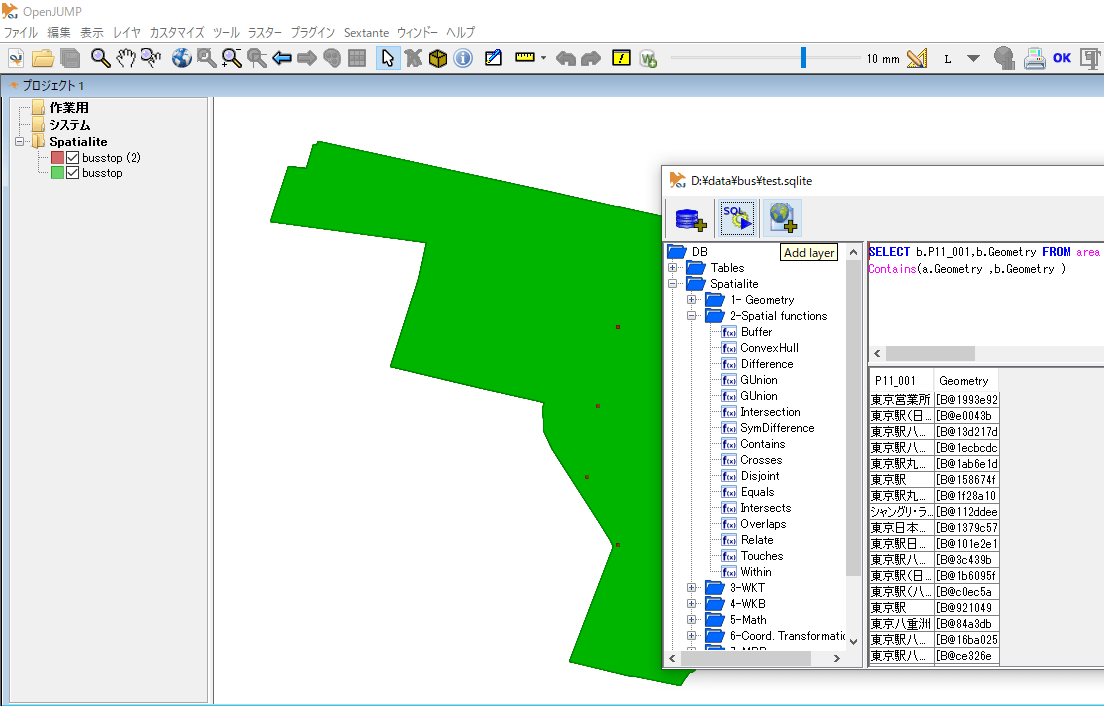Open the dropdown triangle next to L

click(973, 58)
